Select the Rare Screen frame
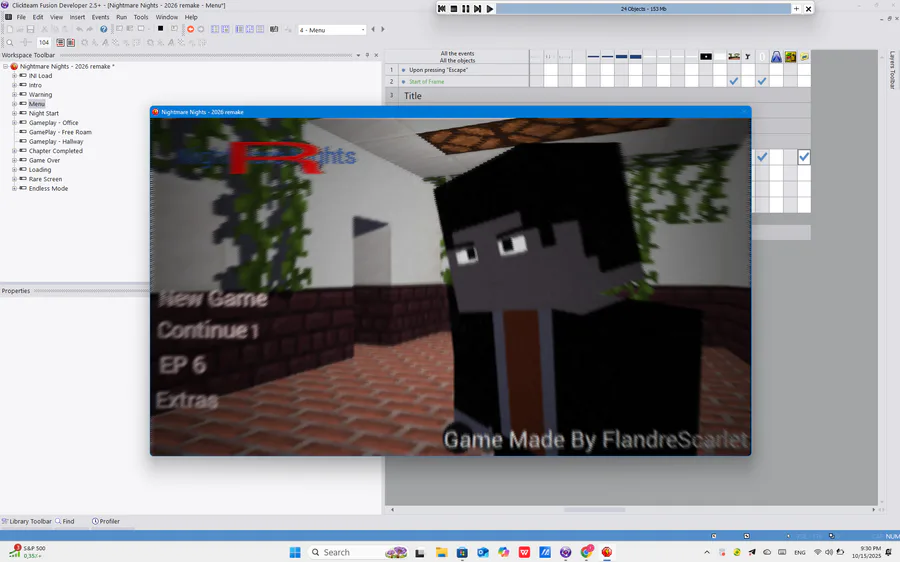The width and height of the screenshot is (900, 562). pos(45,179)
